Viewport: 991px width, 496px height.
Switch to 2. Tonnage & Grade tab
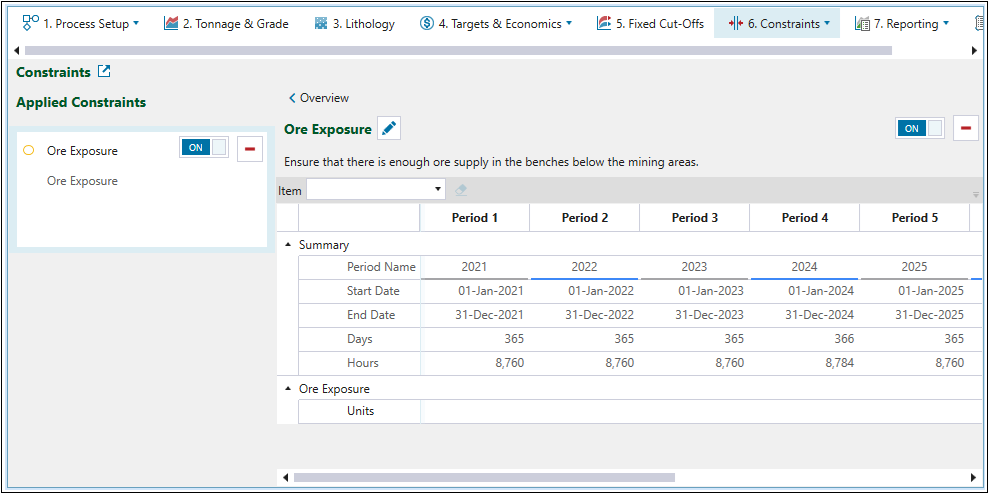coord(226,23)
